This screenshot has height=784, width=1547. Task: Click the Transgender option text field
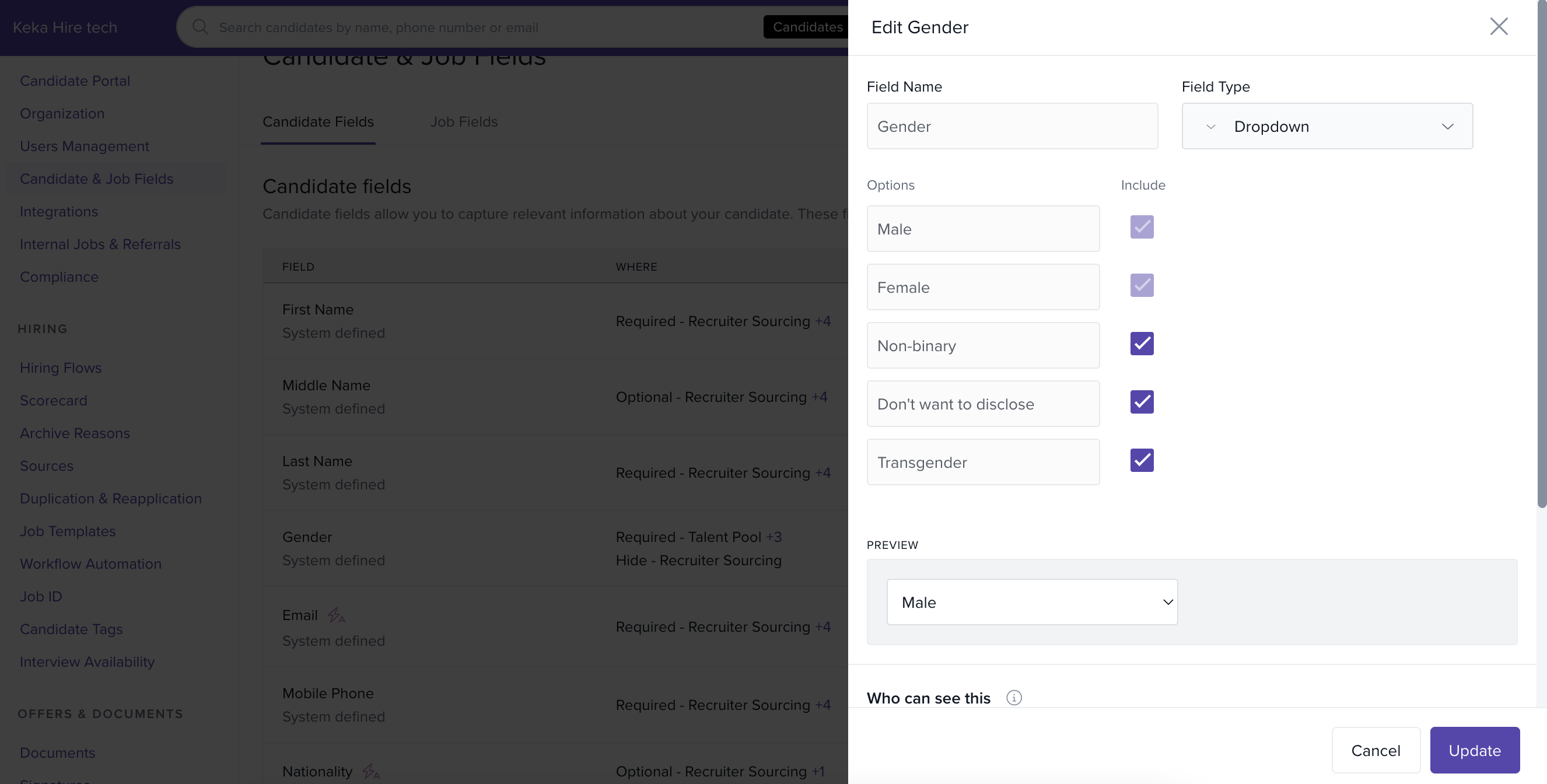[x=982, y=462]
